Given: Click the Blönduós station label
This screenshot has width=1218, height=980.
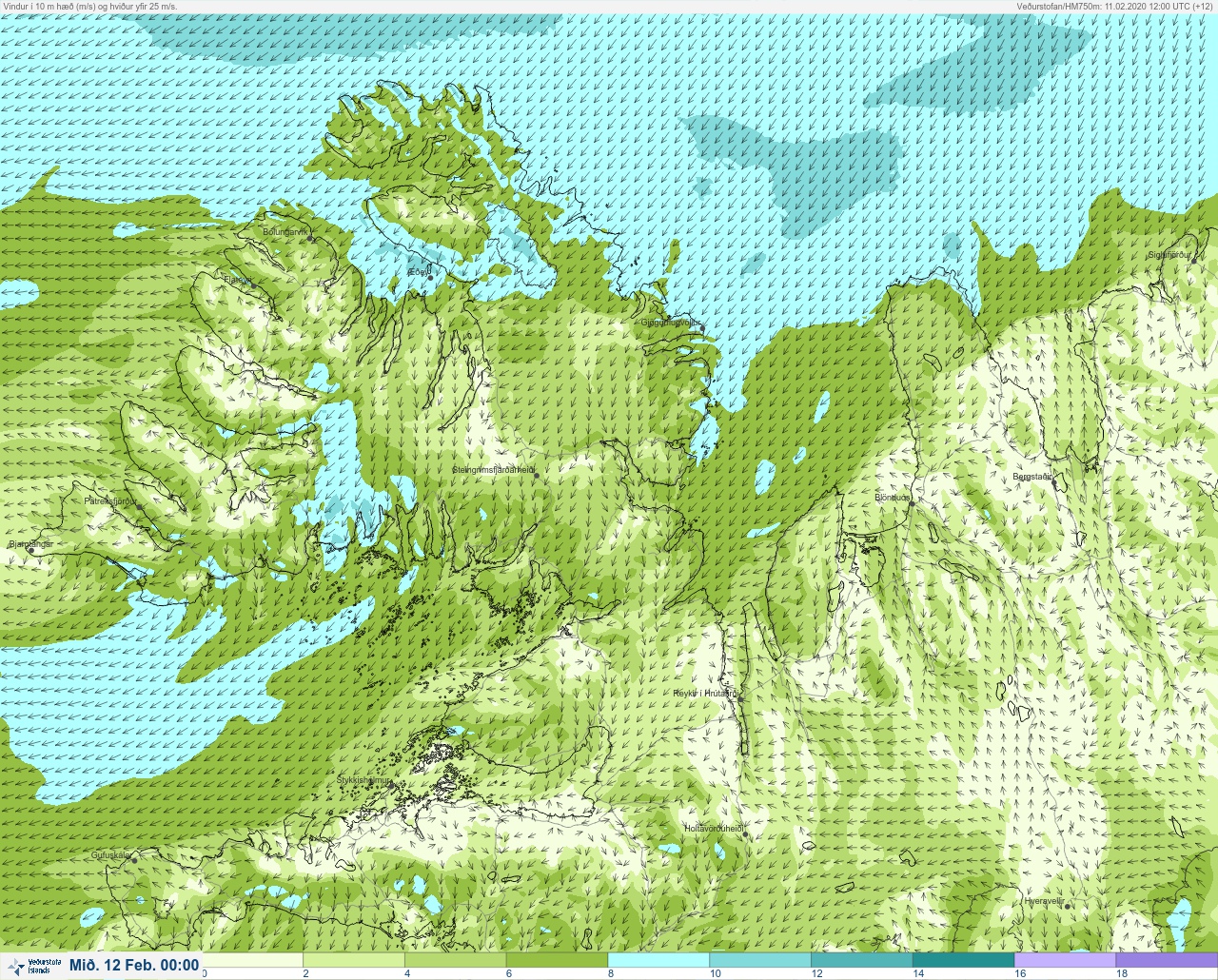Looking at the screenshot, I should [x=893, y=498].
